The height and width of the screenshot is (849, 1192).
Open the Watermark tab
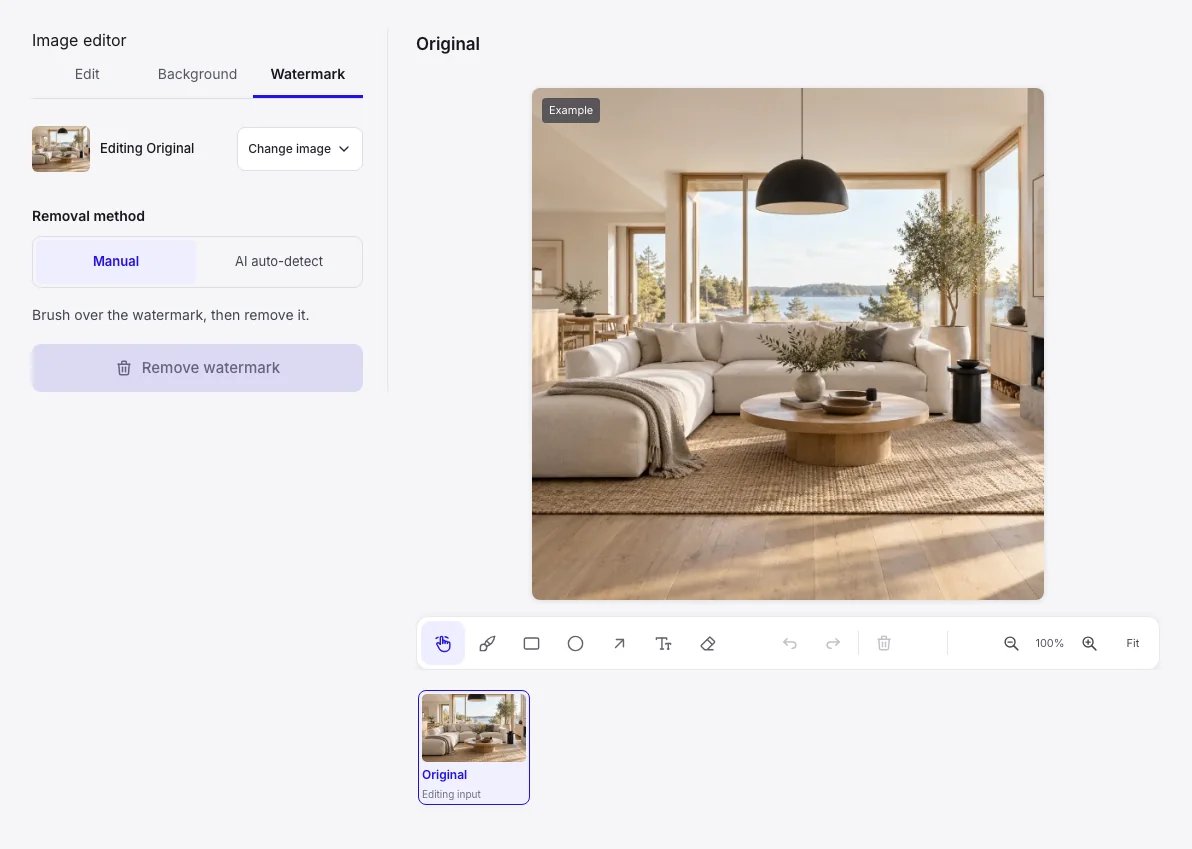click(x=308, y=74)
